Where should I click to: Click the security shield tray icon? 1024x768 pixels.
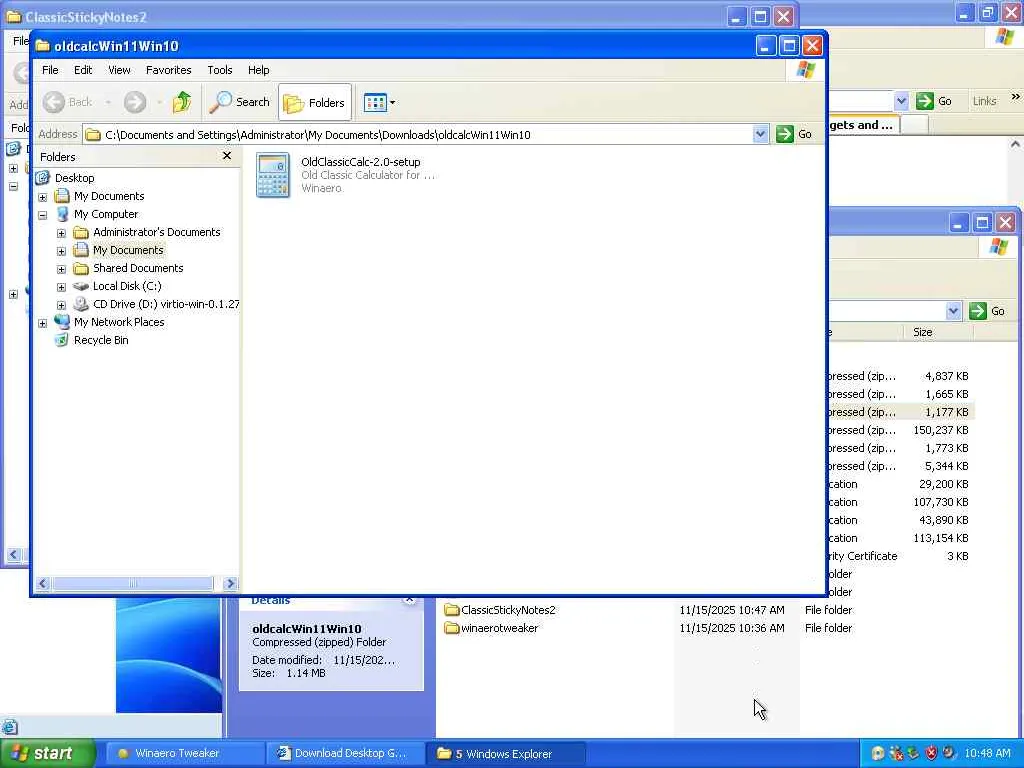click(931, 753)
